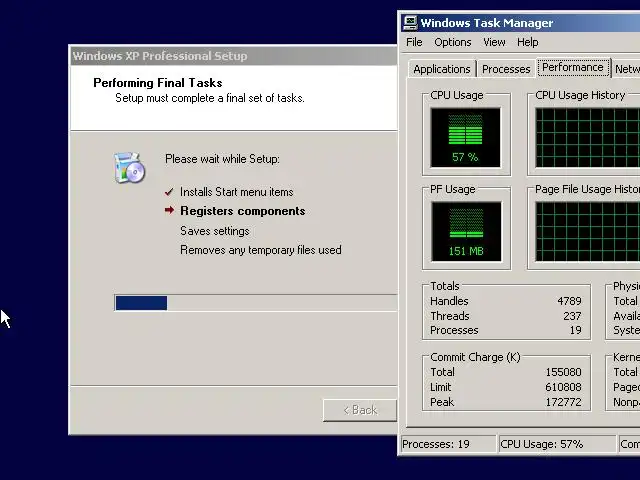This screenshot has height=480, width=640.
Task: Click the CPU Usage History graph
Action: [x=587, y=138]
